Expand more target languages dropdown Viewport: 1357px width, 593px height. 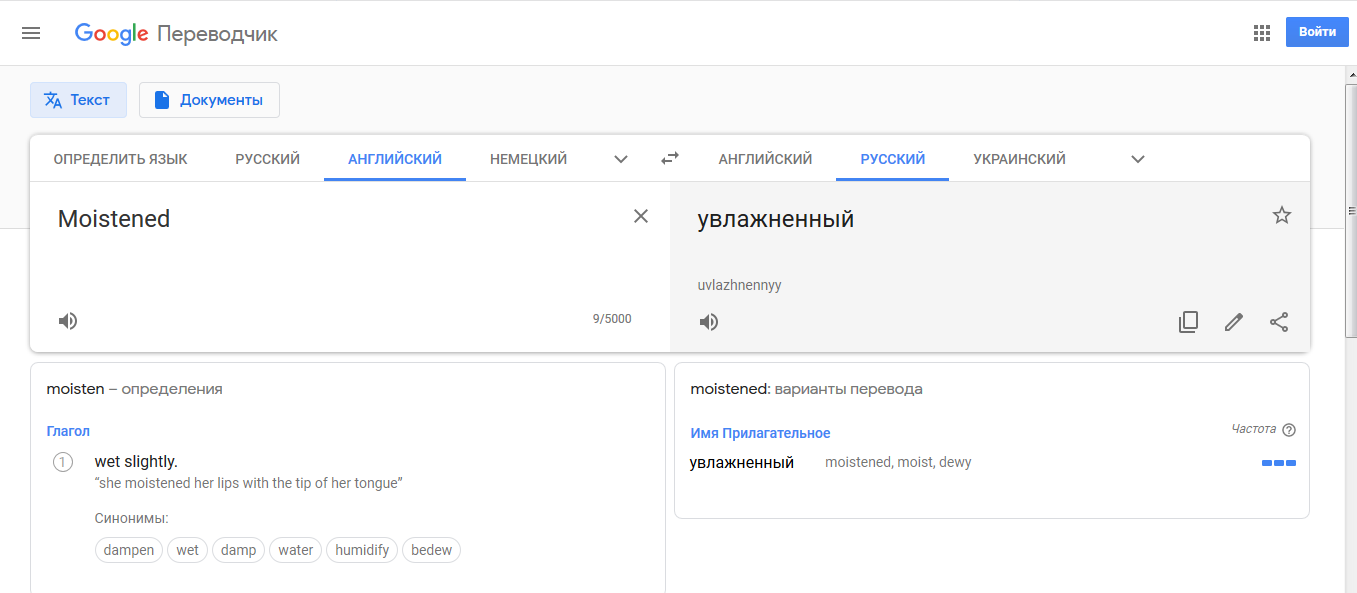coord(1138,159)
